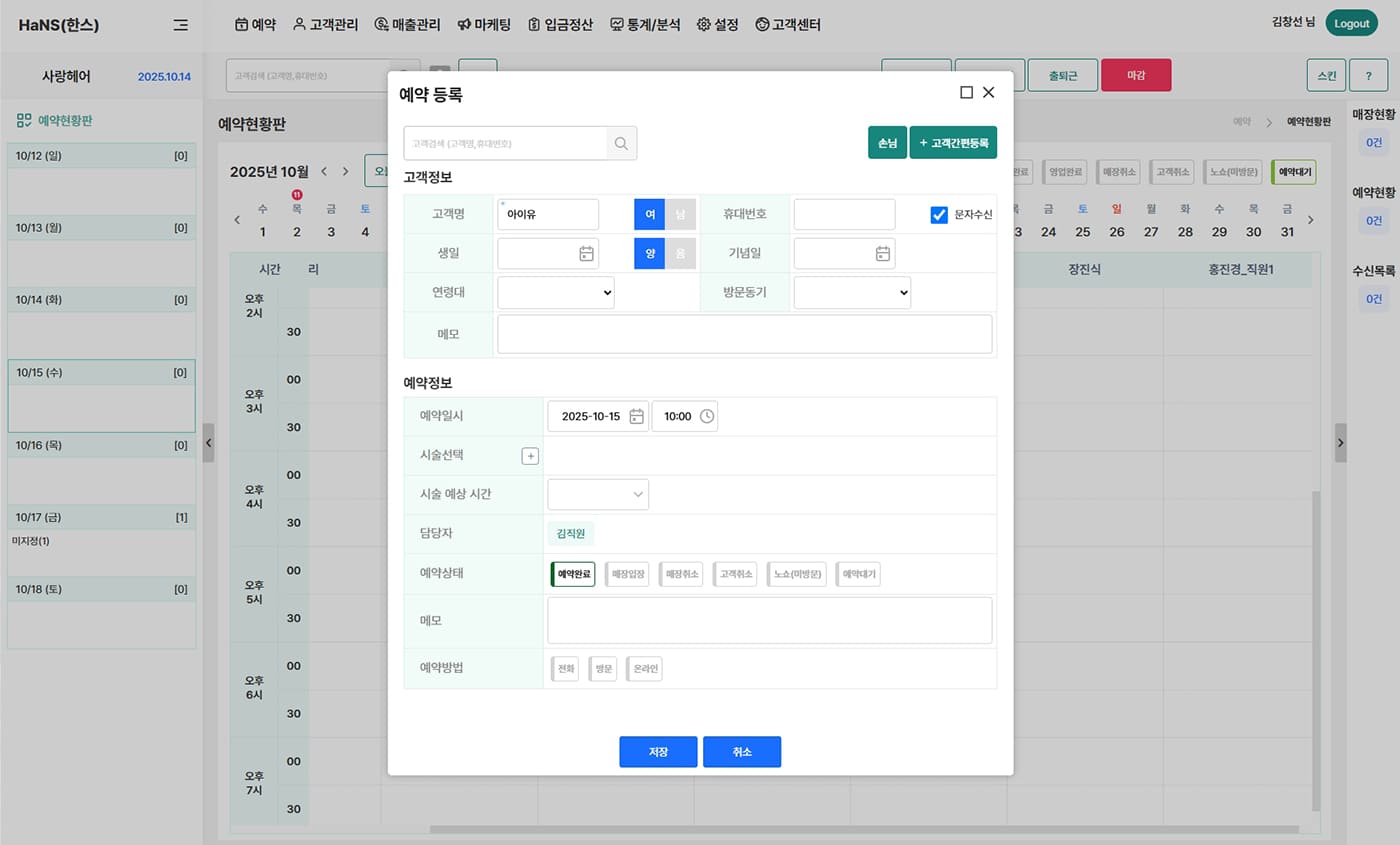
Task: Open the 고객관리 menu
Action: tap(325, 24)
